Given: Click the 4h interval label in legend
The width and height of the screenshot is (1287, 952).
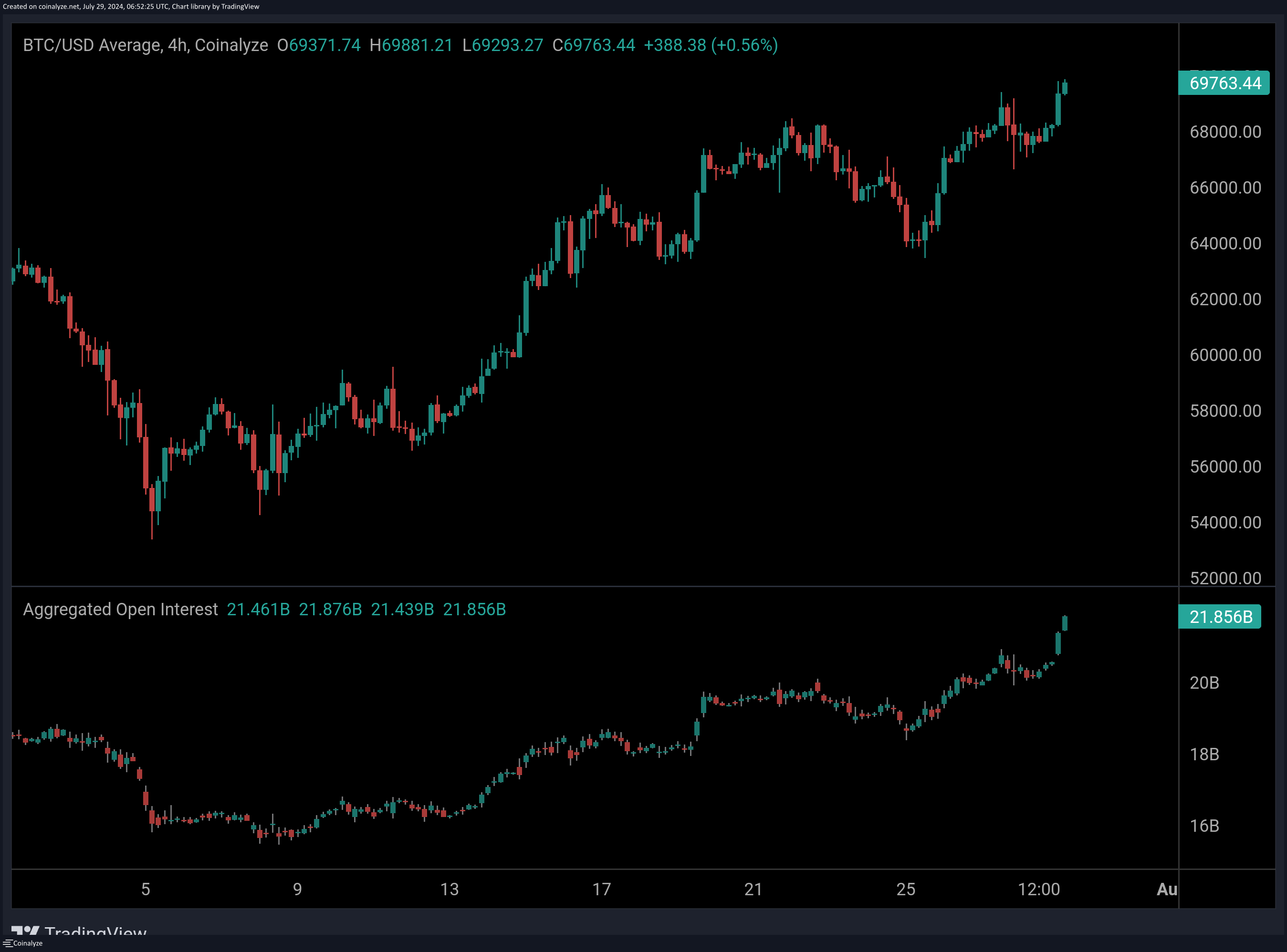Looking at the screenshot, I should click(177, 45).
